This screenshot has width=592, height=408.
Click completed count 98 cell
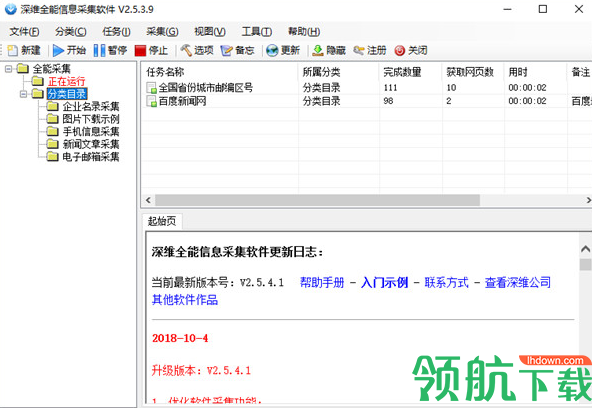click(x=388, y=101)
